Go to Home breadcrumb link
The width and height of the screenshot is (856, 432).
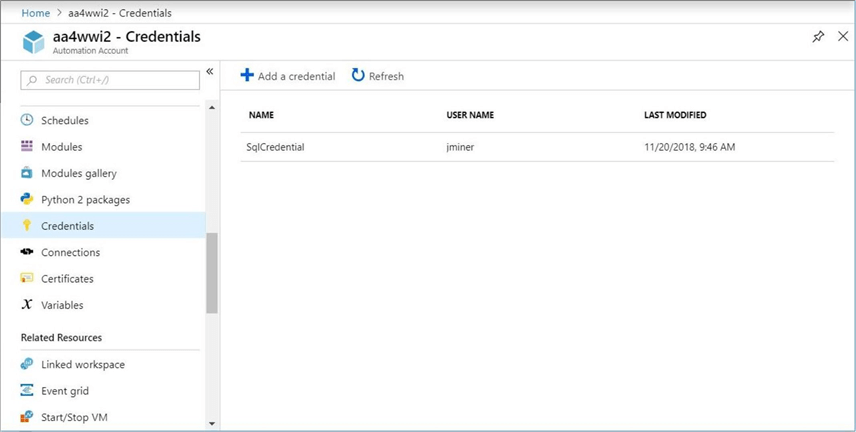pyautogui.click(x=35, y=13)
